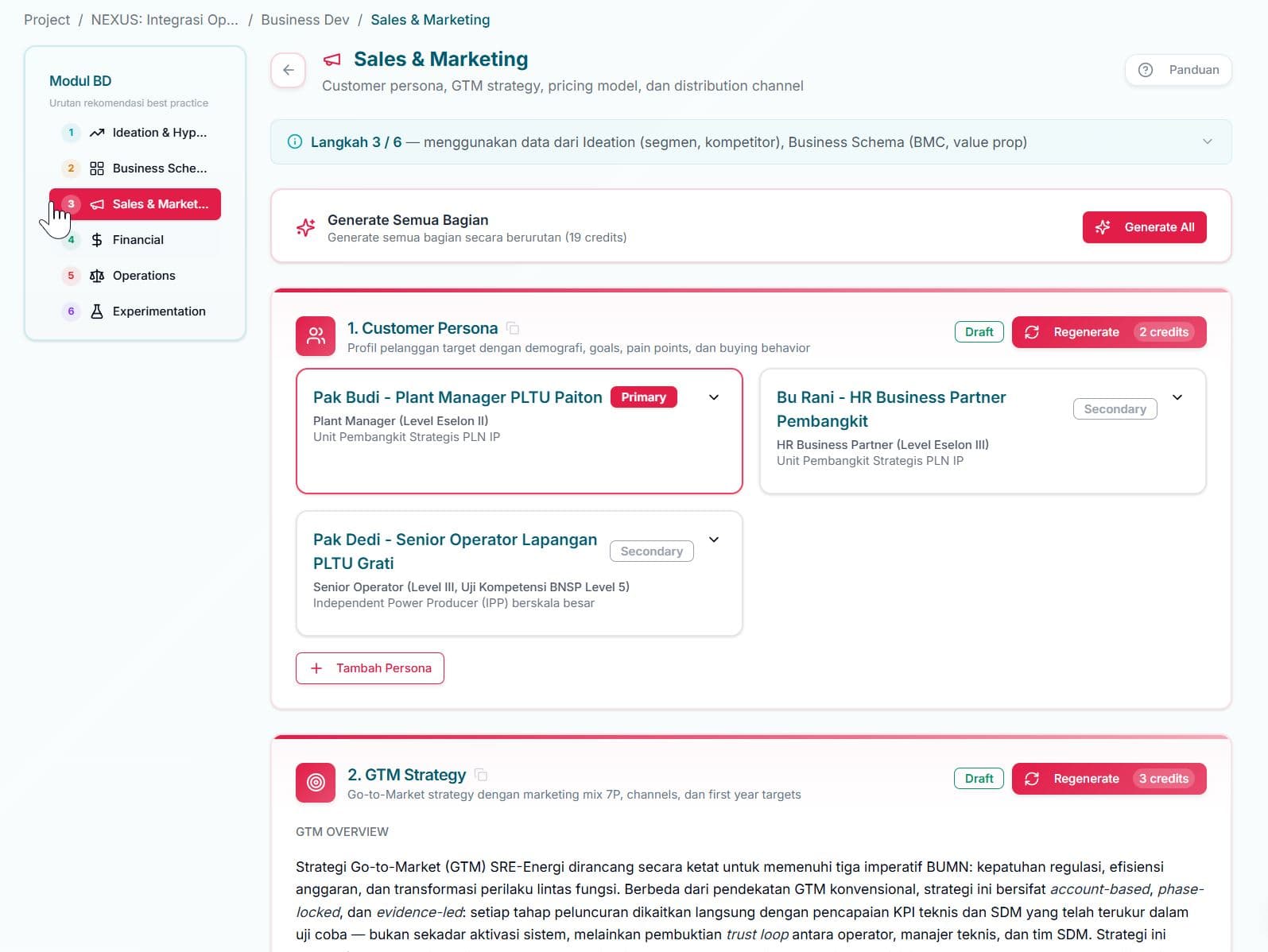Open the Business Dev breadcrumb link
The image size is (1268, 952).
click(x=305, y=20)
